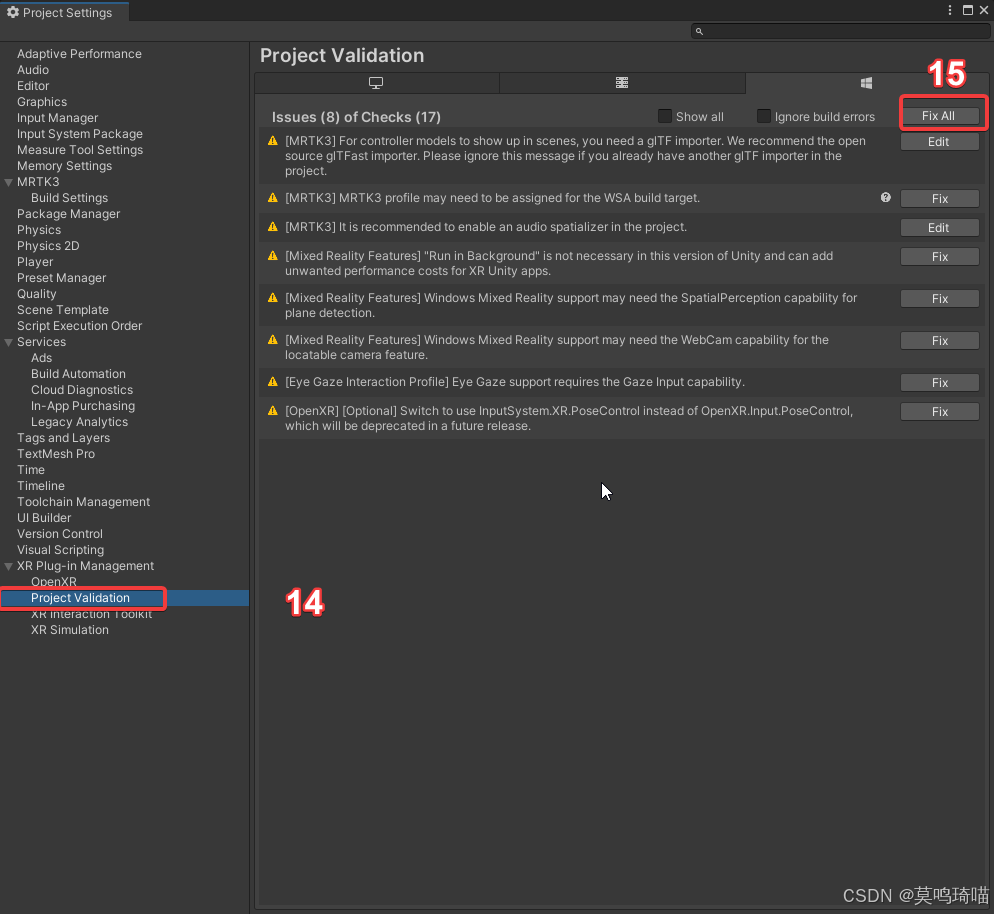Collapse the MRTK3 tree section
The width and height of the screenshot is (994, 914).
pyautogui.click(x=8, y=183)
